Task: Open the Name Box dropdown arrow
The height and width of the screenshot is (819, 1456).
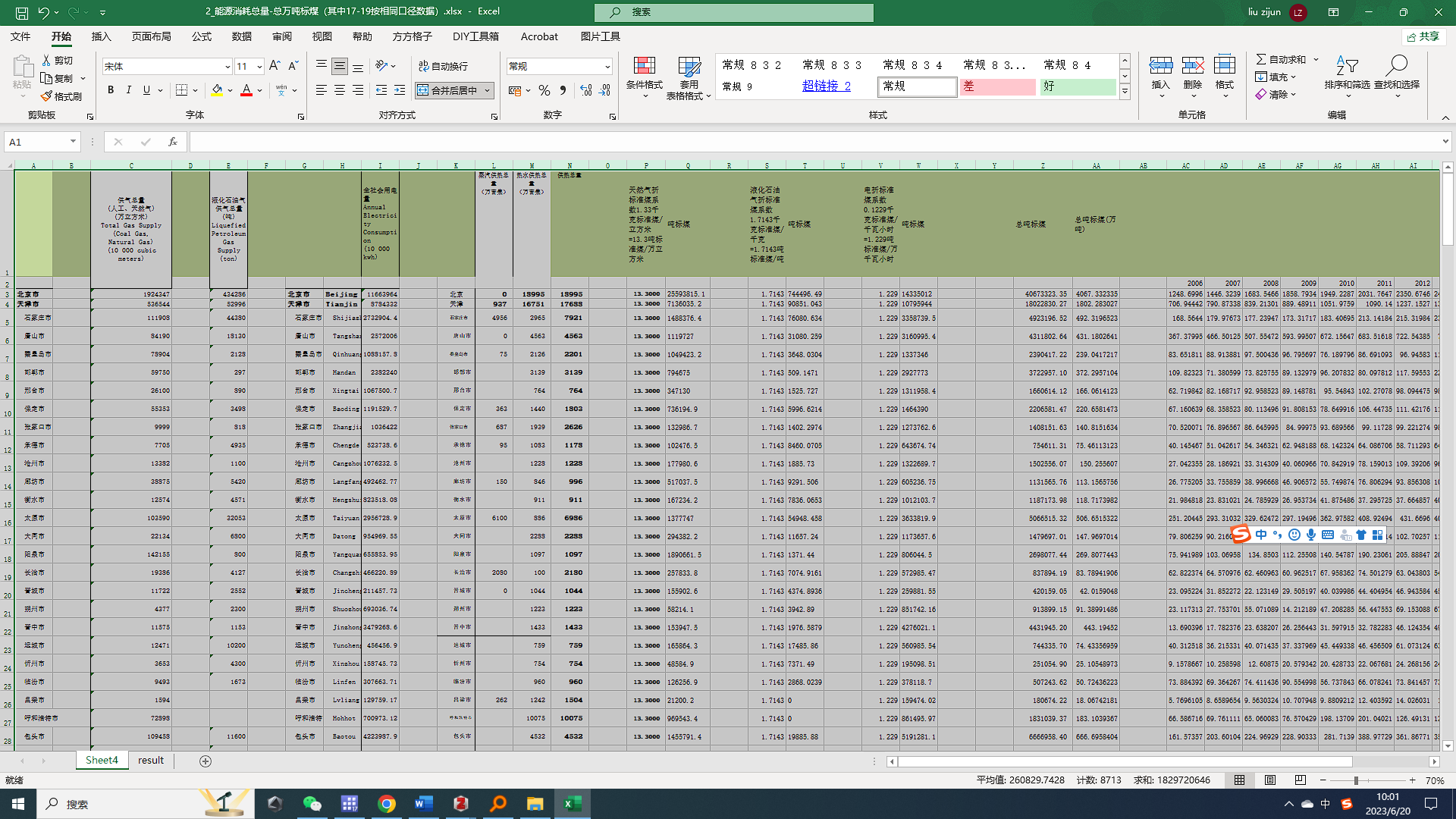Action: coord(73,142)
